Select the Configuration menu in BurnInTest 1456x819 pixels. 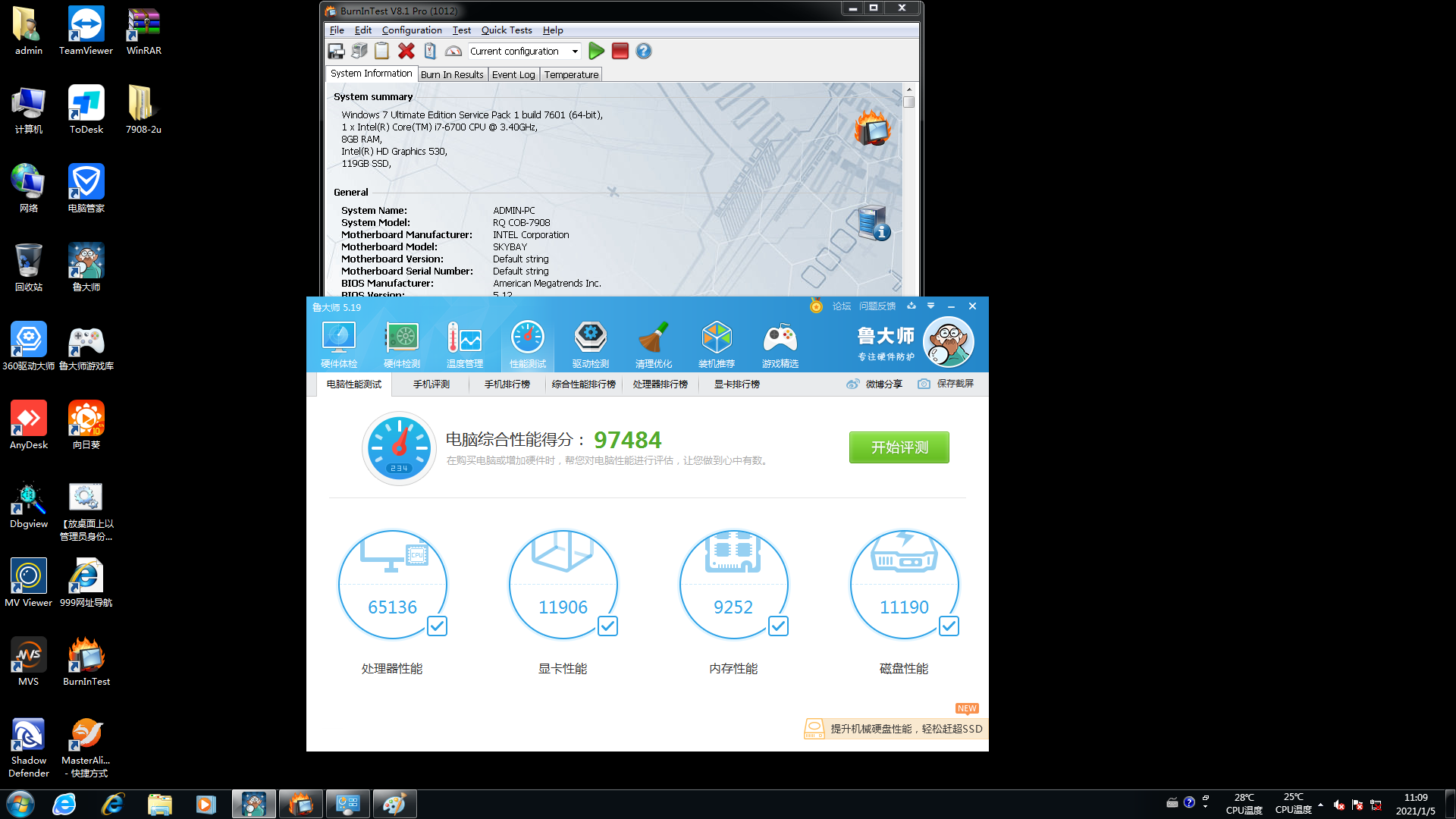[x=412, y=29]
